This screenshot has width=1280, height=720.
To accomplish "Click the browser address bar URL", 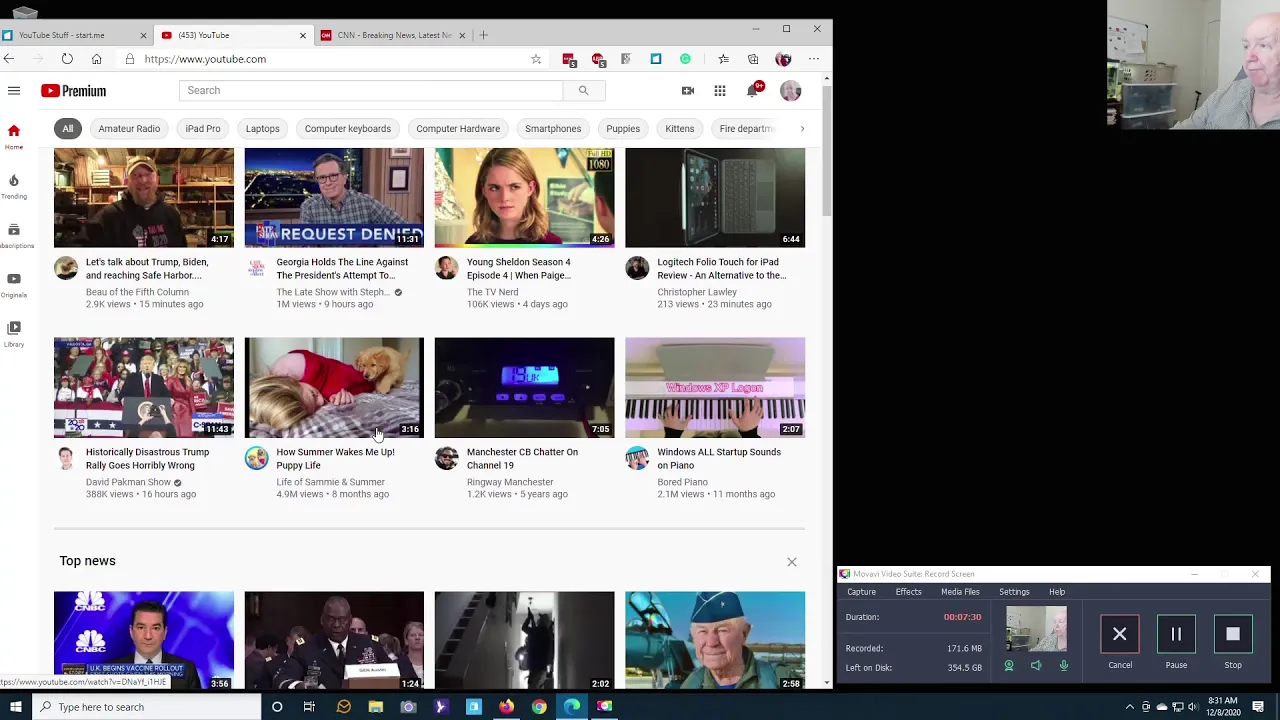I will 205,59.
